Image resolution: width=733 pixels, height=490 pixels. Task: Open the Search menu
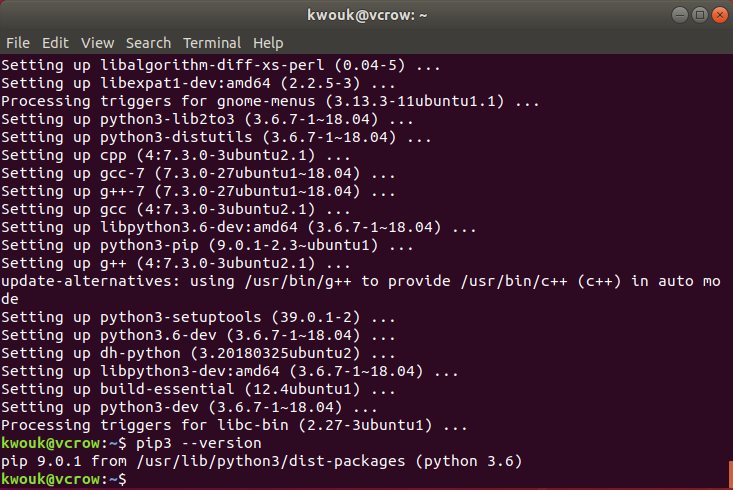tap(148, 43)
